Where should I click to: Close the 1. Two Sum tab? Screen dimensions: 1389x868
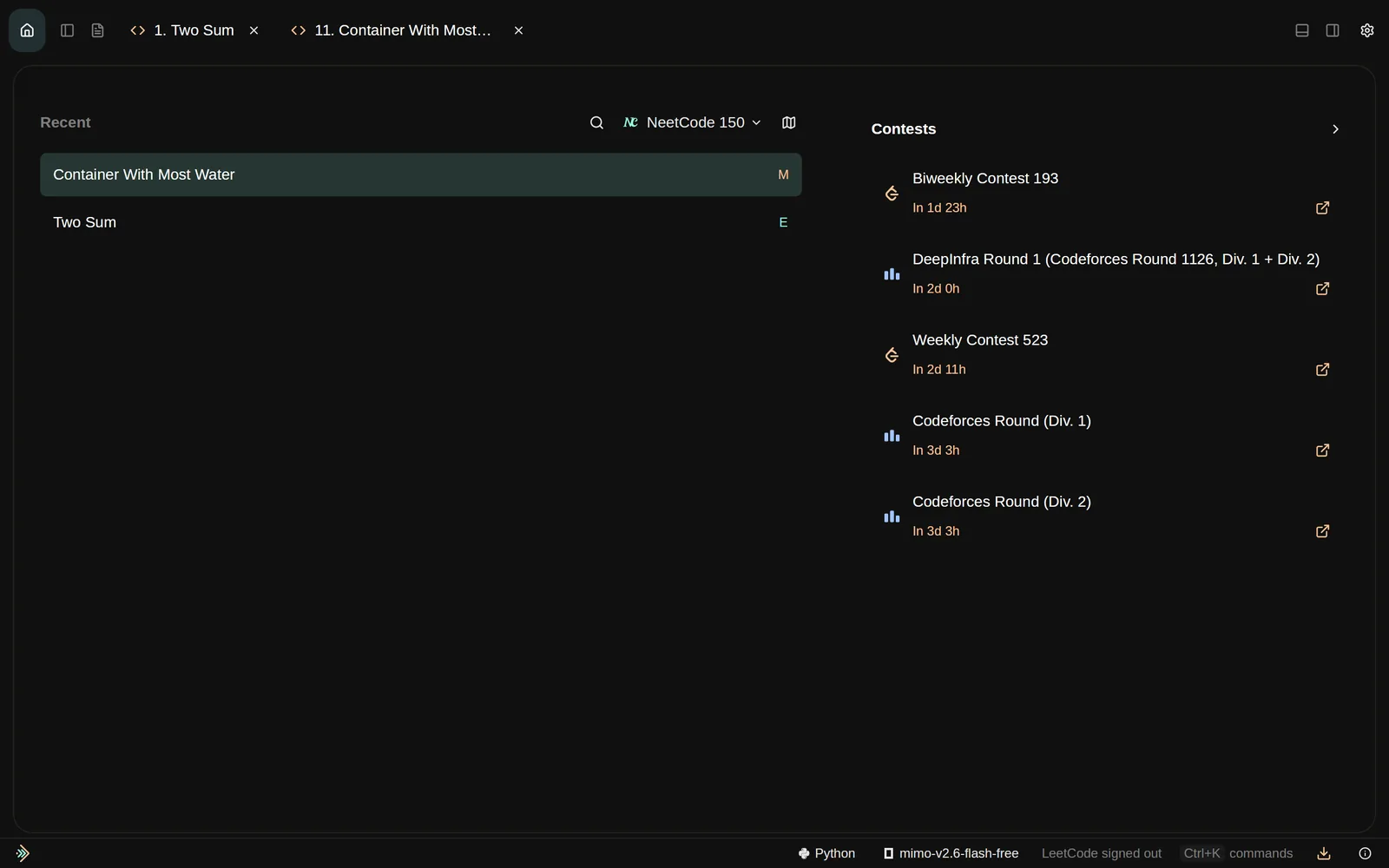click(x=253, y=30)
